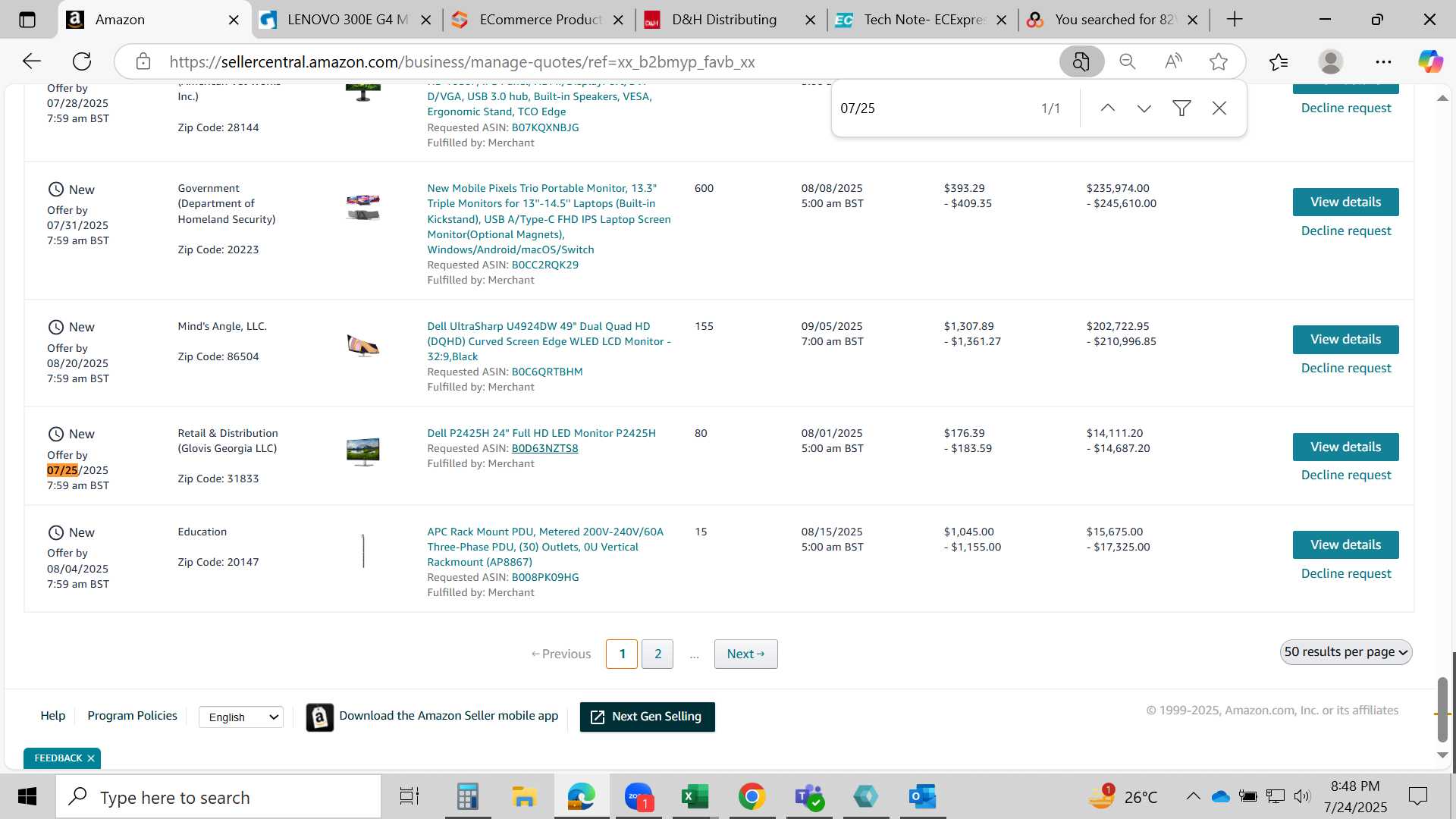Open Dell UltraSharp U4924DW product link
The height and width of the screenshot is (819, 1456).
[x=549, y=342]
